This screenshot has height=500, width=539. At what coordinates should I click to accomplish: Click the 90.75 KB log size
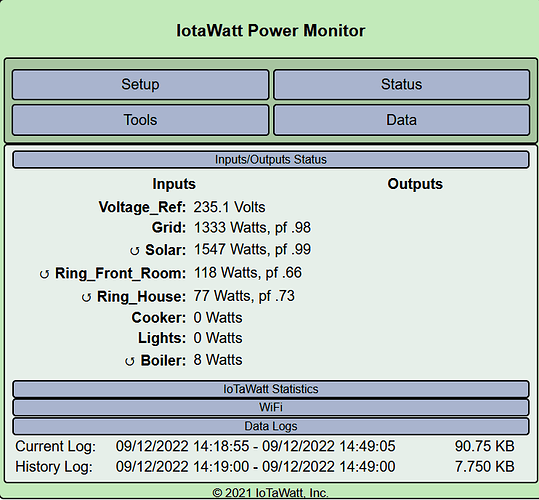(485, 446)
